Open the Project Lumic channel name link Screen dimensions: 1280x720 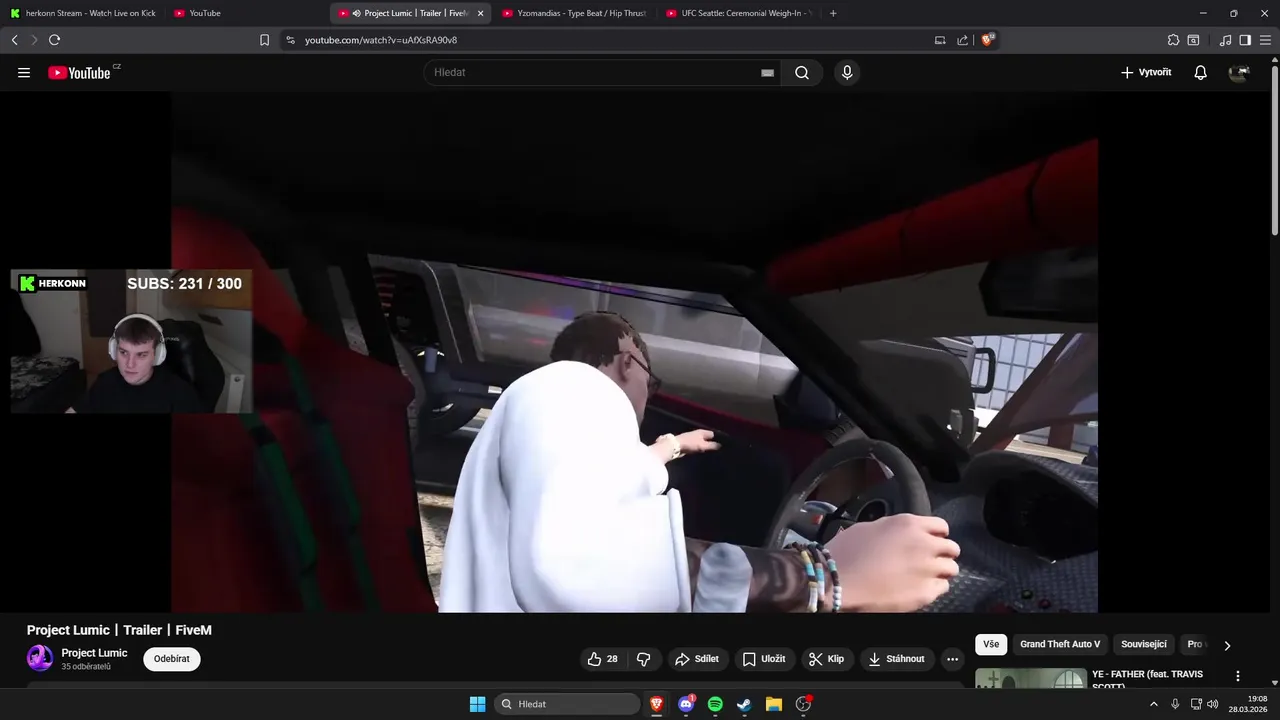pos(94,653)
